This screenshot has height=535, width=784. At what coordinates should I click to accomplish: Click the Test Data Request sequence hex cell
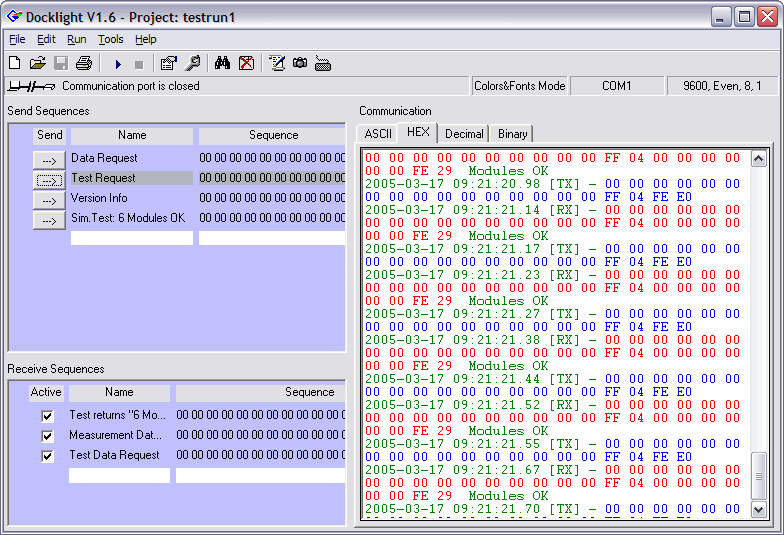pyautogui.click(x=260, y=455)
